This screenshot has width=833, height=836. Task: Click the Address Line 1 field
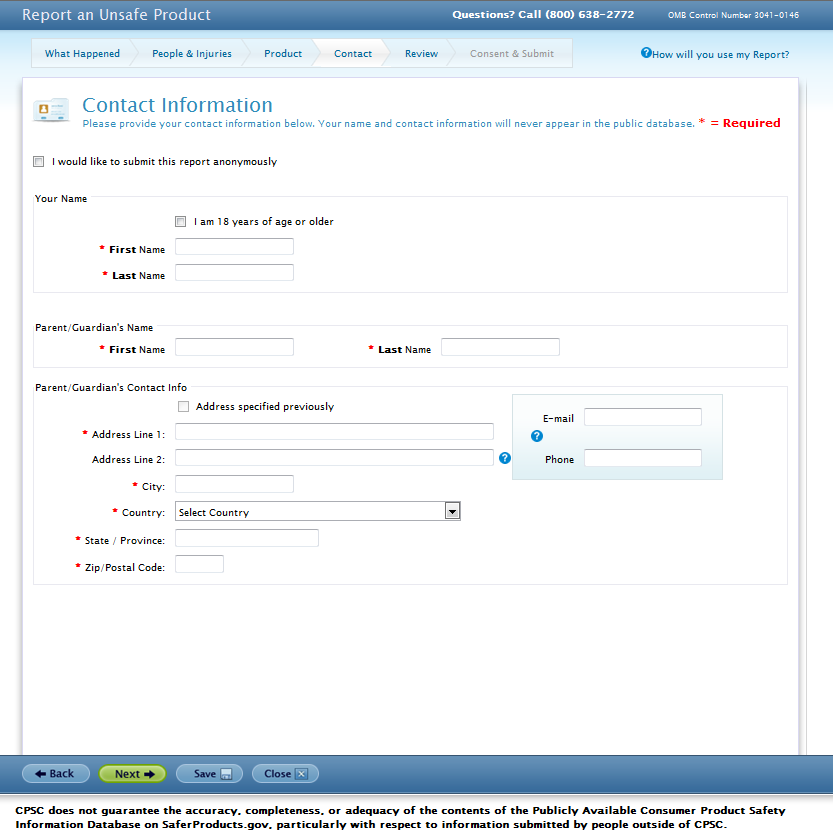point(334,431)
